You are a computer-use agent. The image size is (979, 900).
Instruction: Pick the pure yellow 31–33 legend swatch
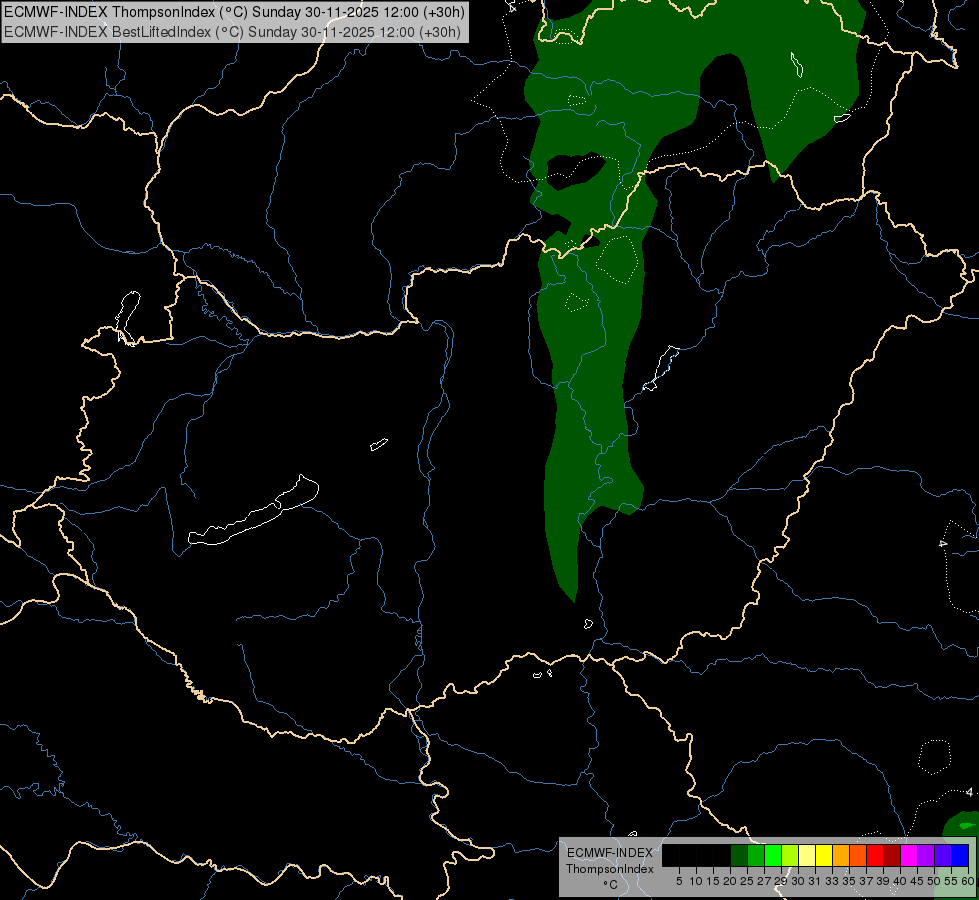click(x=824, y=855)
